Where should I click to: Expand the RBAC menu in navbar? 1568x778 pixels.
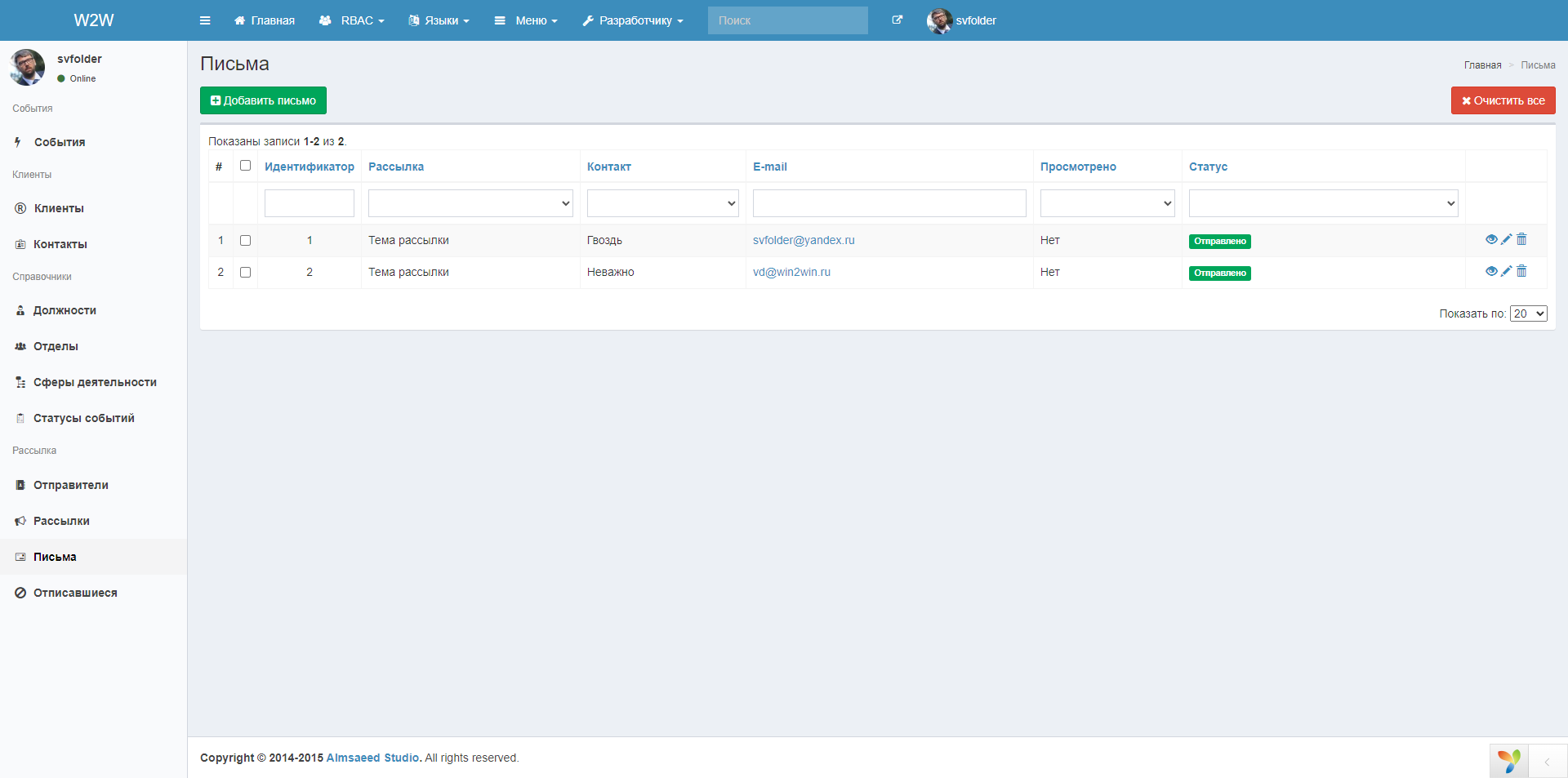351,20
